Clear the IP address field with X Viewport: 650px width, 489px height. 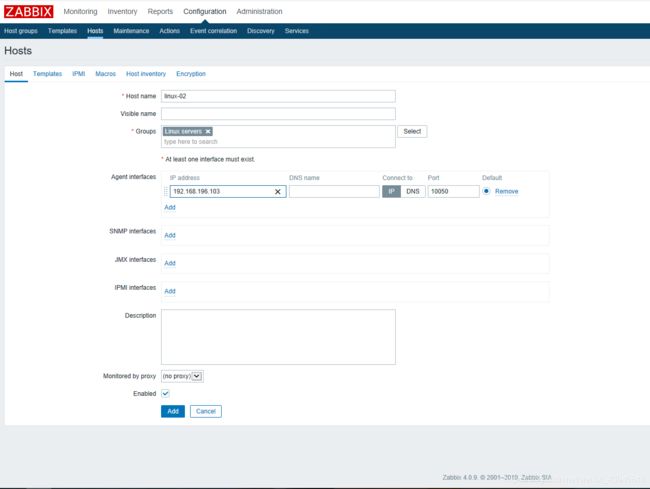pos(278,191)
